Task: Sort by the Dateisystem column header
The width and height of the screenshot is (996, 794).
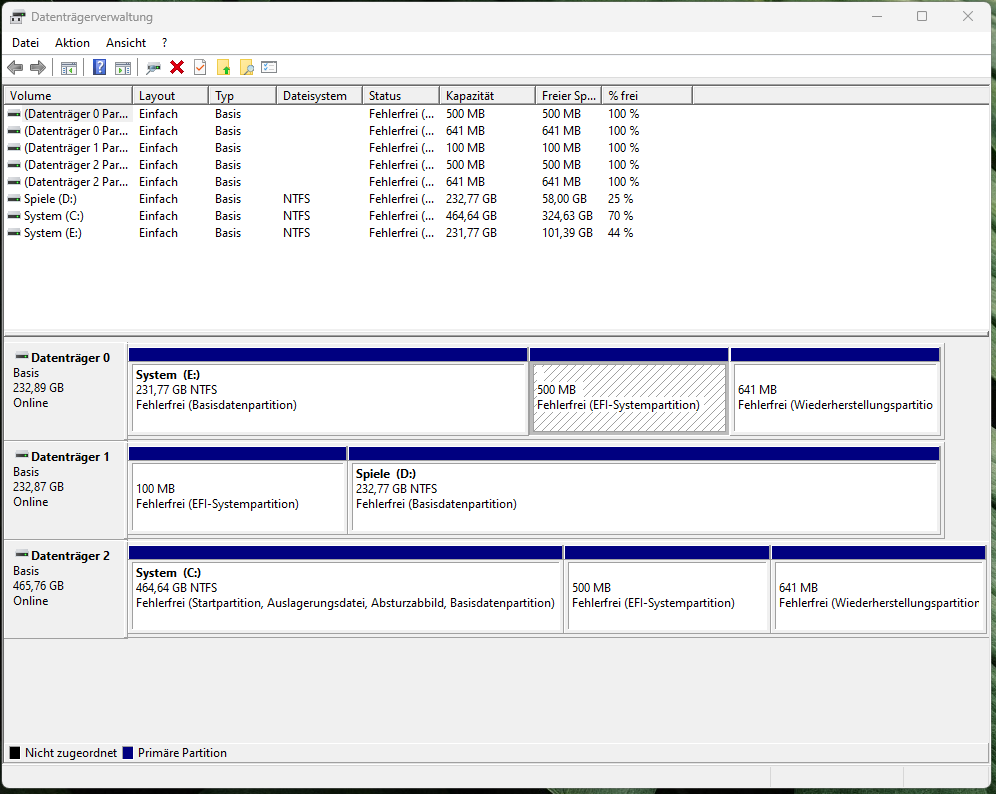Action: click(320, 96)
